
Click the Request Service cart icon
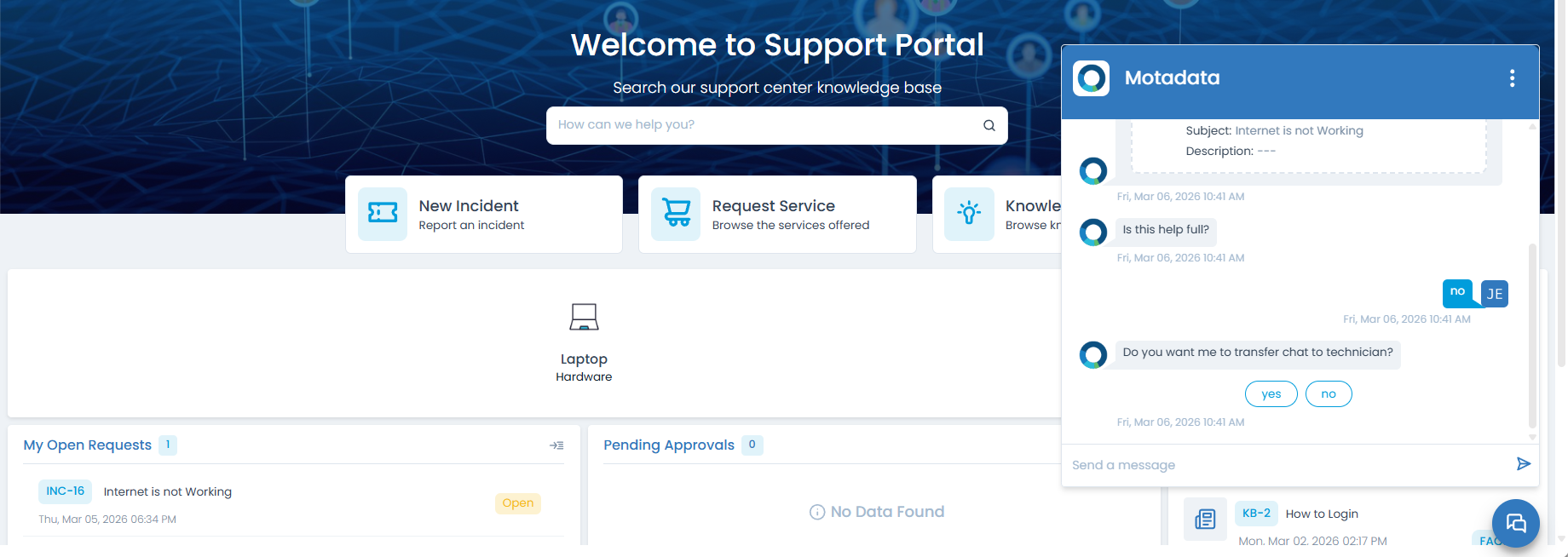click(676, 214)
